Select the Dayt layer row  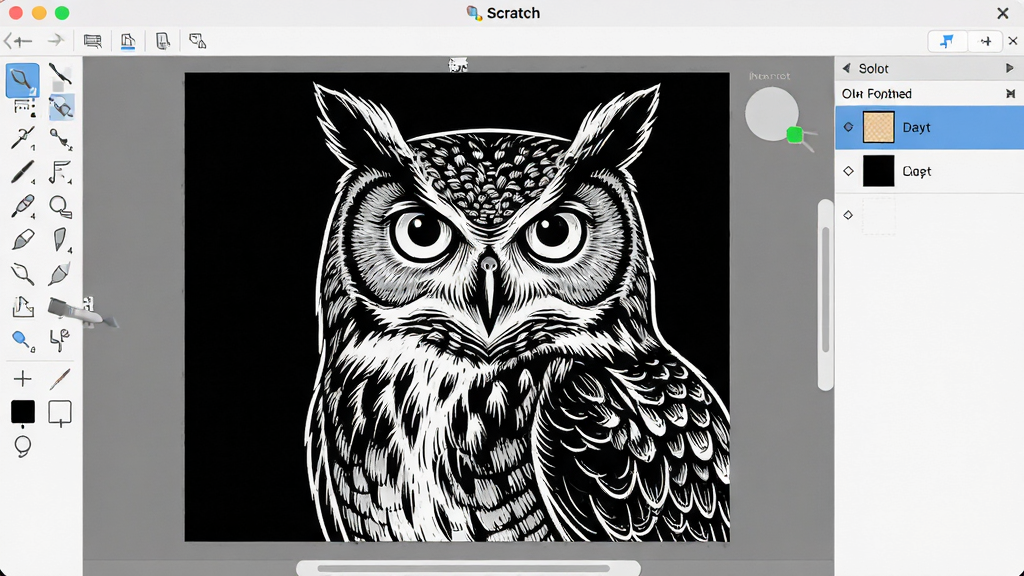click(929, 127)
